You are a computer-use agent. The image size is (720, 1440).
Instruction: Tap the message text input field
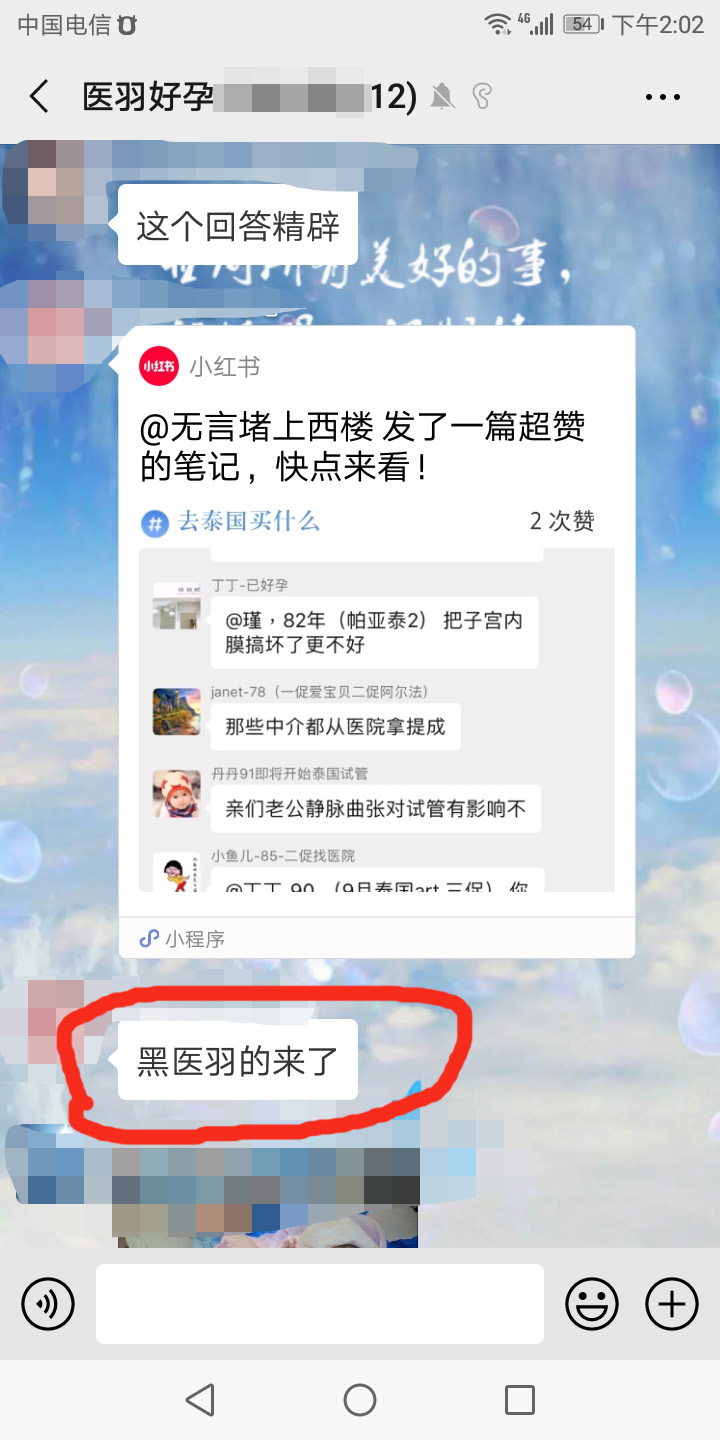click(320, 1304)
